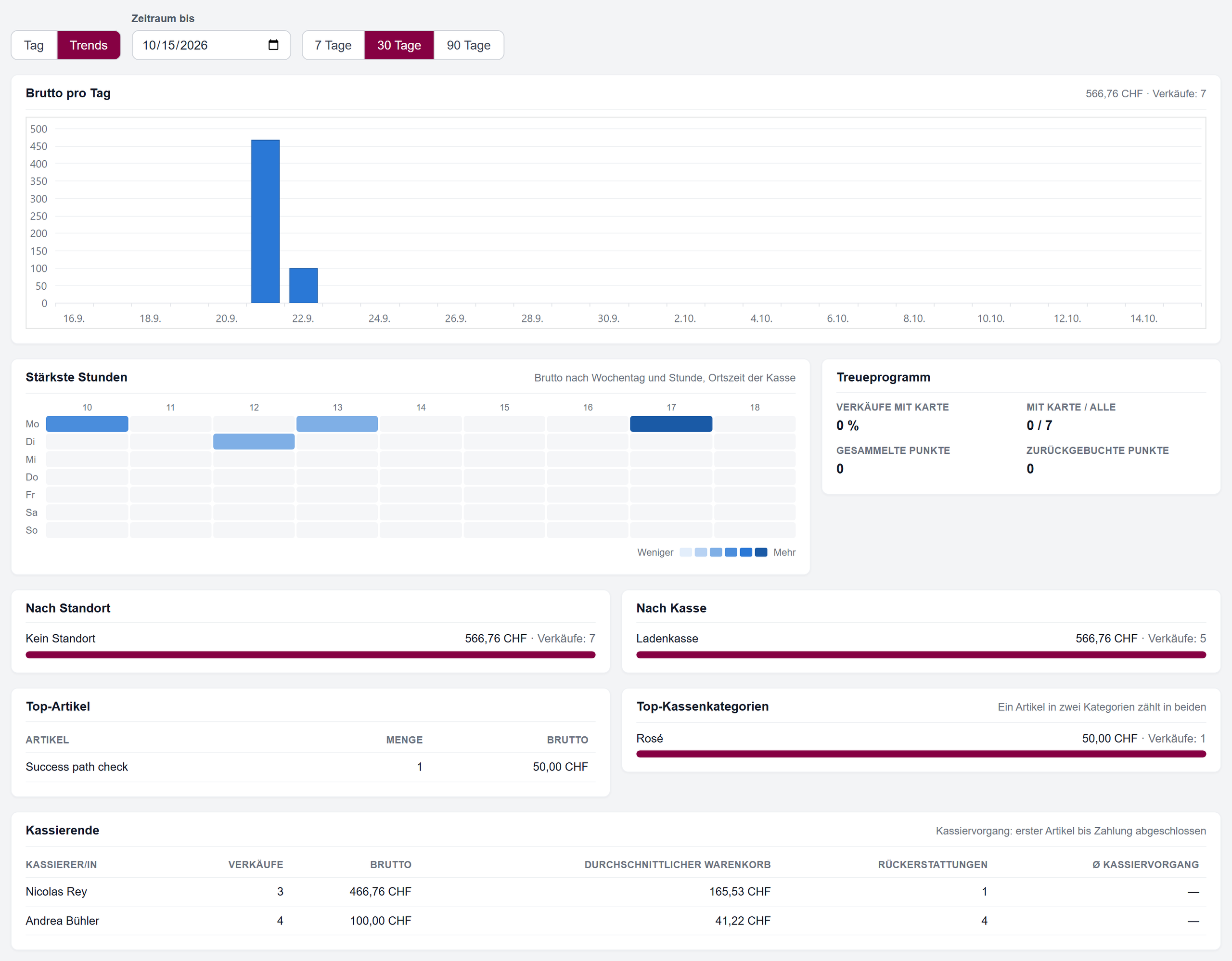The image size is (1232, 961).
Task: Click the darkest legend swatch next to Mehr
Action: 761,552
